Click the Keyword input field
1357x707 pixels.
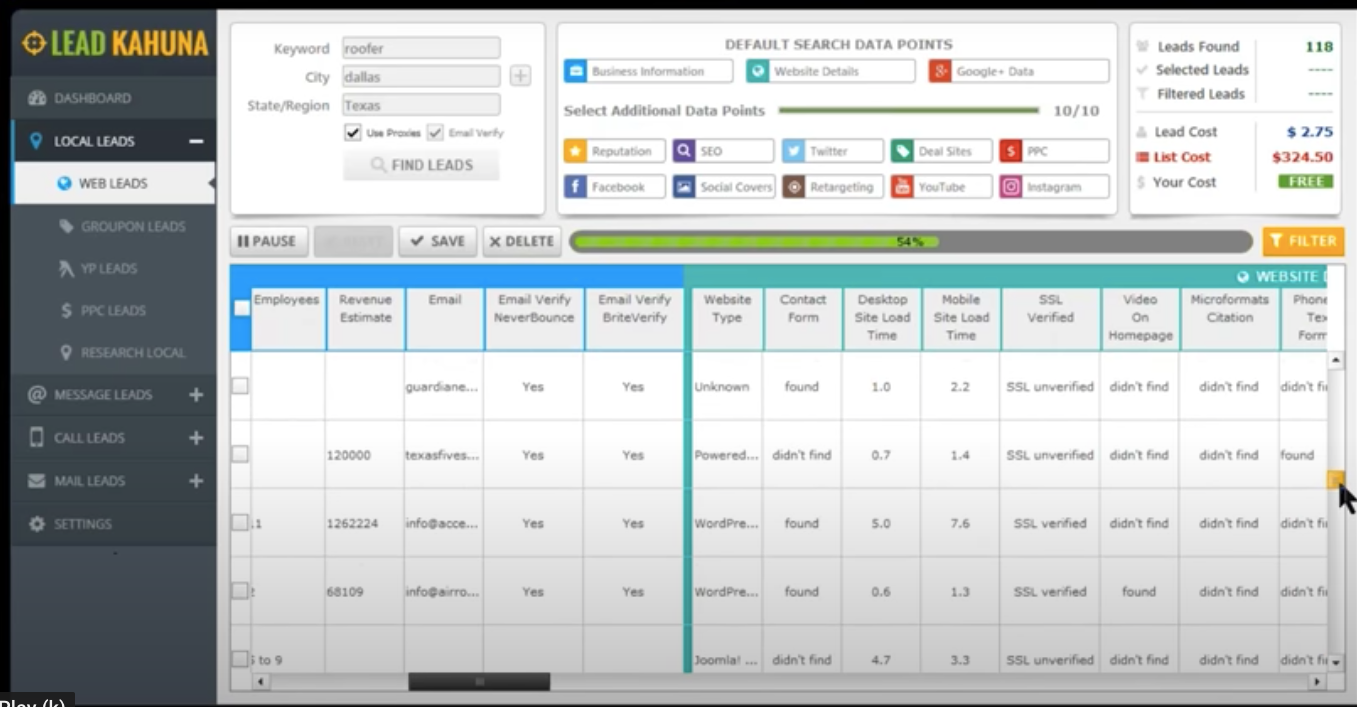coord(420,48)
